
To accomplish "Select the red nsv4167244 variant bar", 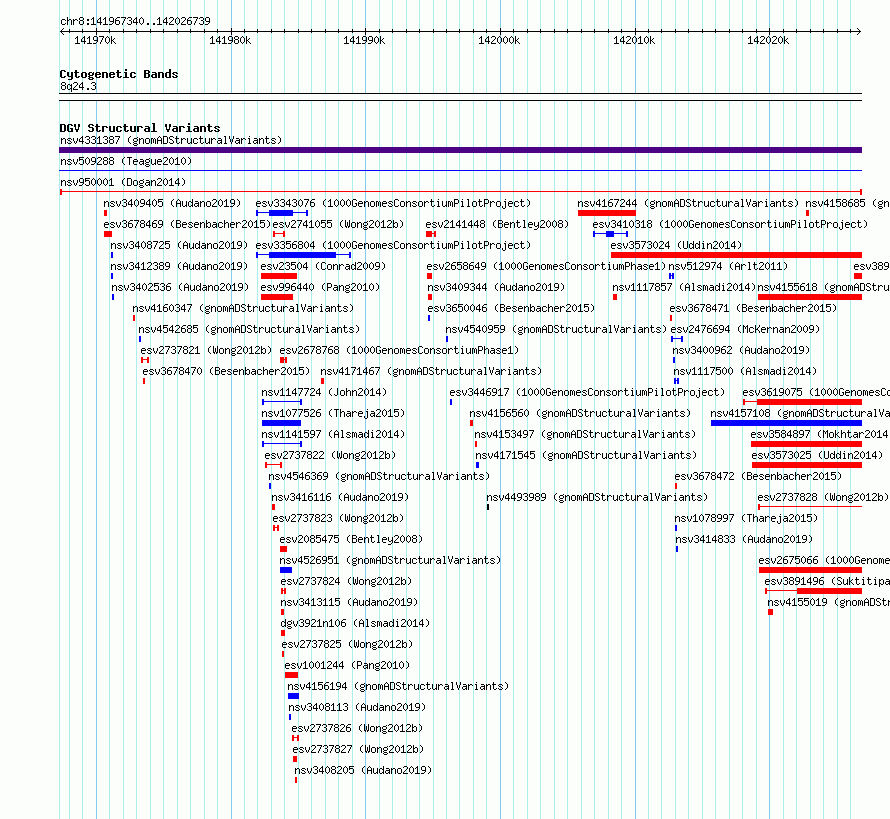I will (x=607, y=213).
